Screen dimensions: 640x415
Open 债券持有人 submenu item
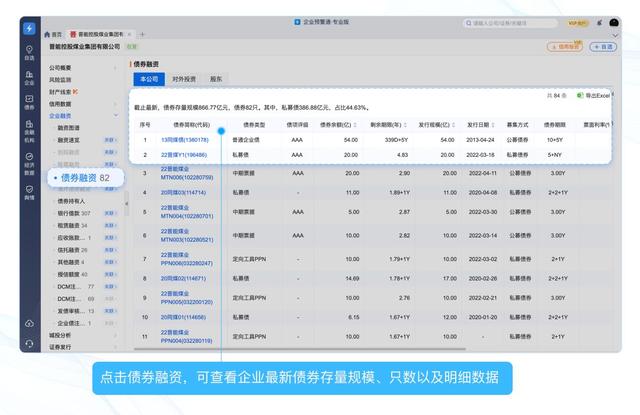(71, 201)
